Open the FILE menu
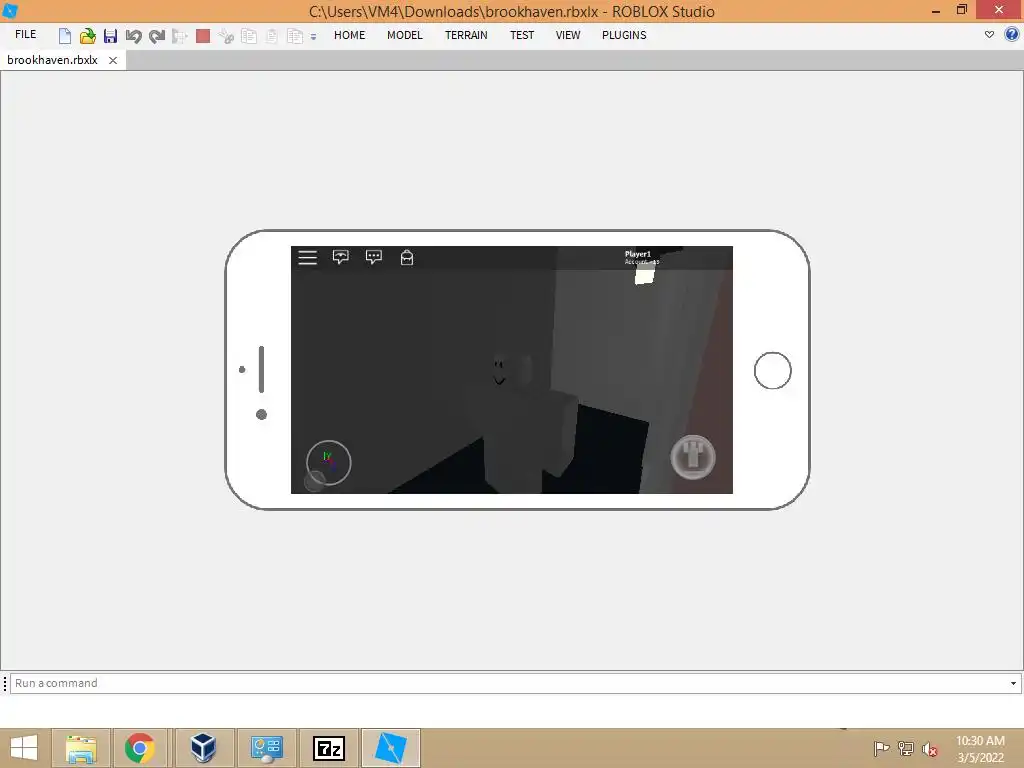The image size is (1024, 768). pyautogui.click(x=25, y=35)
